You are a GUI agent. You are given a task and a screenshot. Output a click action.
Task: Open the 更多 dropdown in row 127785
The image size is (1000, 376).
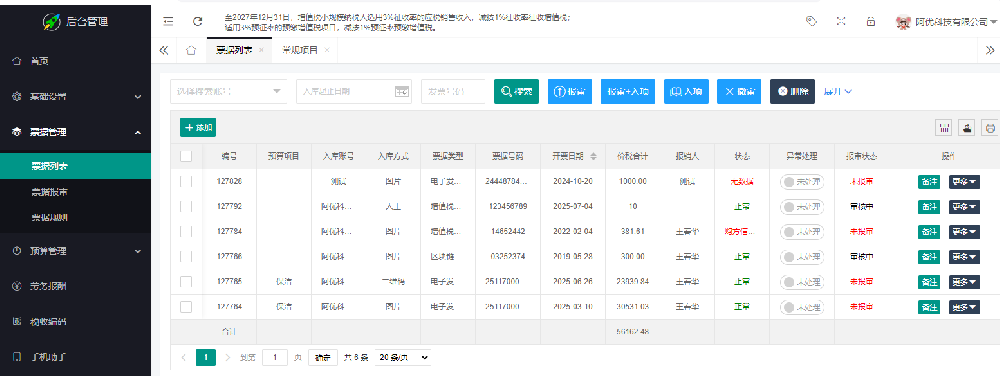[x=964, y=282]
